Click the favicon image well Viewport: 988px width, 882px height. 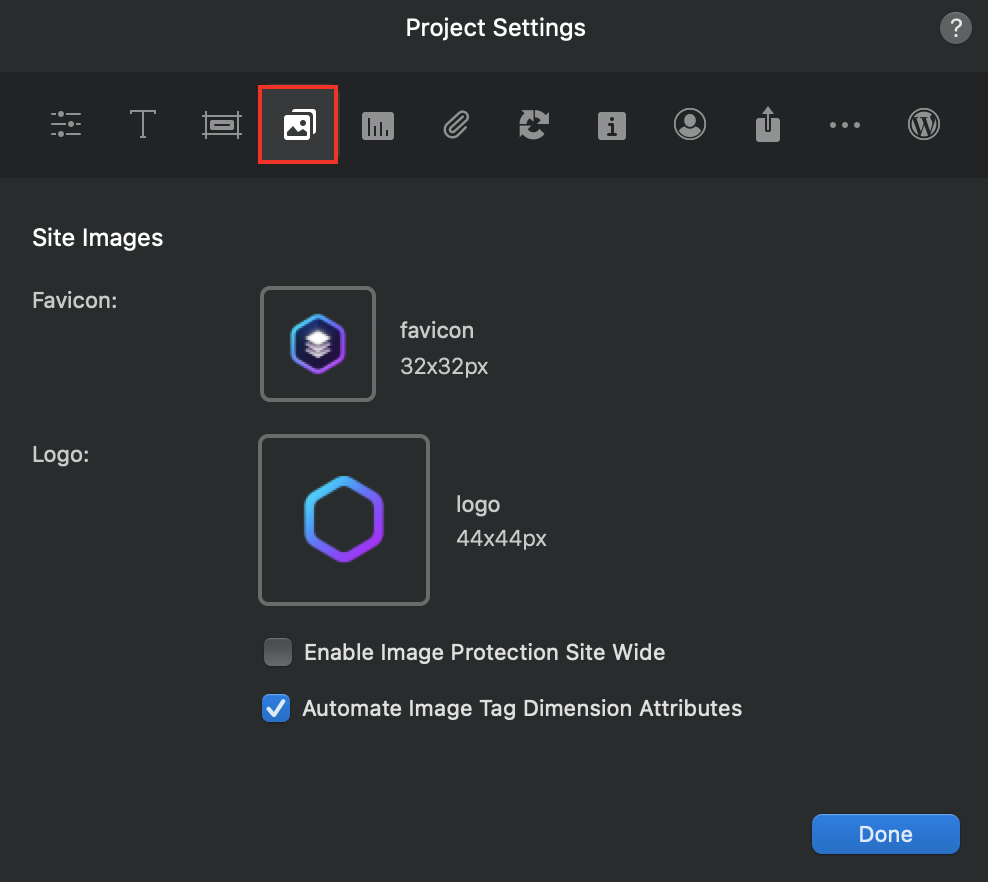[318, 344]
